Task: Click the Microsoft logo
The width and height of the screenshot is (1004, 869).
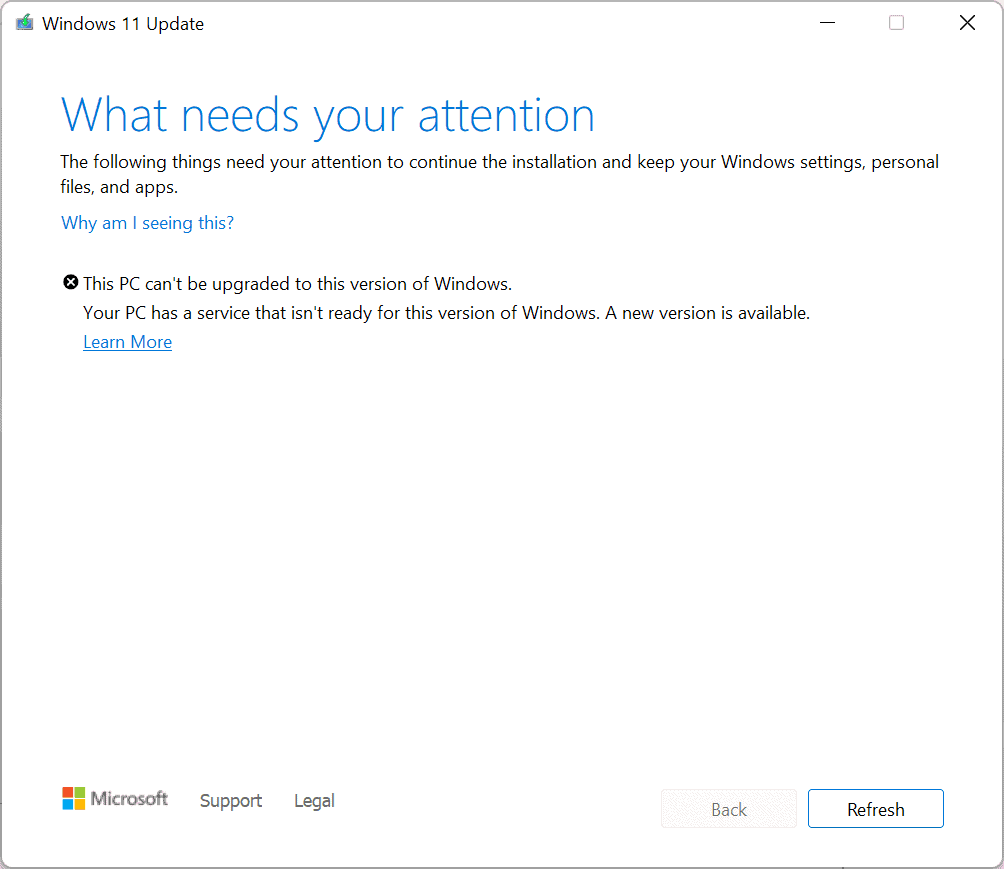Action: [115, 799]
